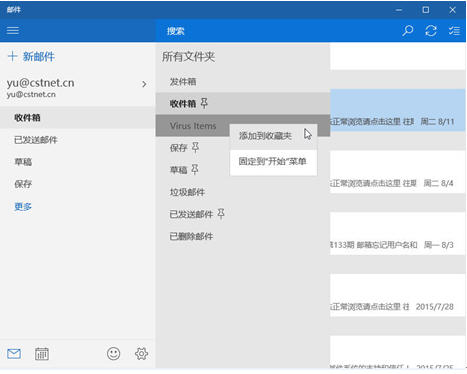467x374 pixels.
Task: Open 已删除邮件 folder
Action: (243, 236)
